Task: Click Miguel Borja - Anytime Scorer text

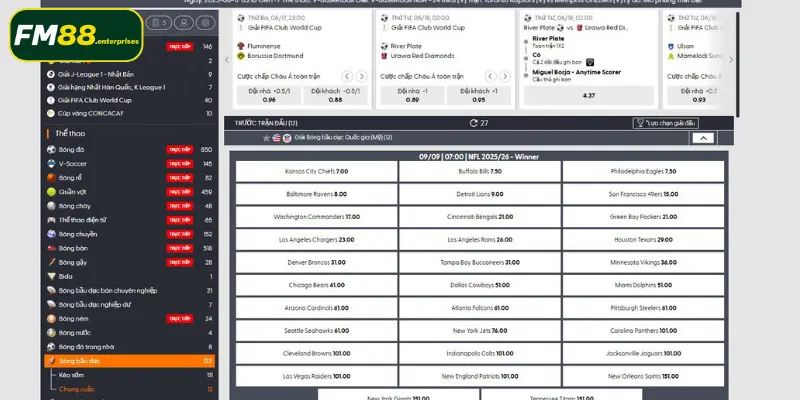Action: [x=577, y=72]
